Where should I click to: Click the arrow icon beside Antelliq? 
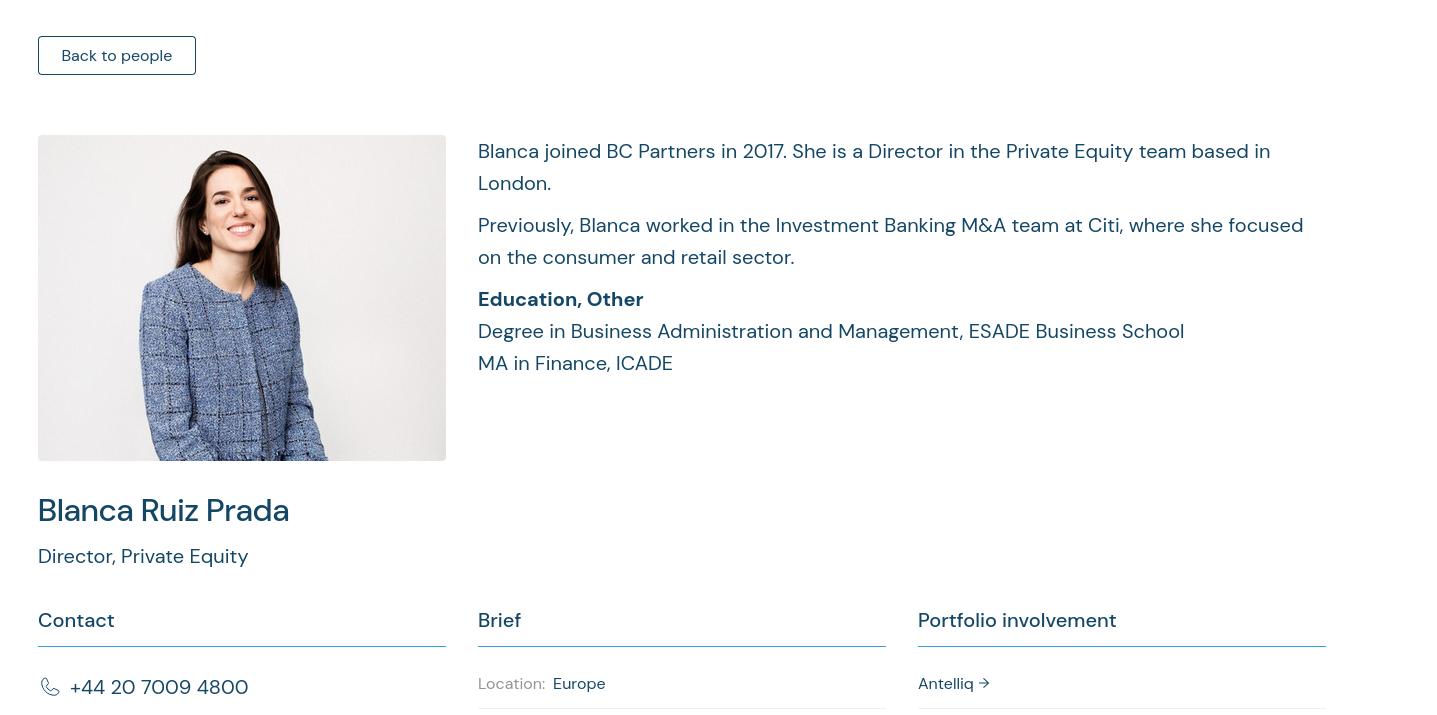coord(984,683)
